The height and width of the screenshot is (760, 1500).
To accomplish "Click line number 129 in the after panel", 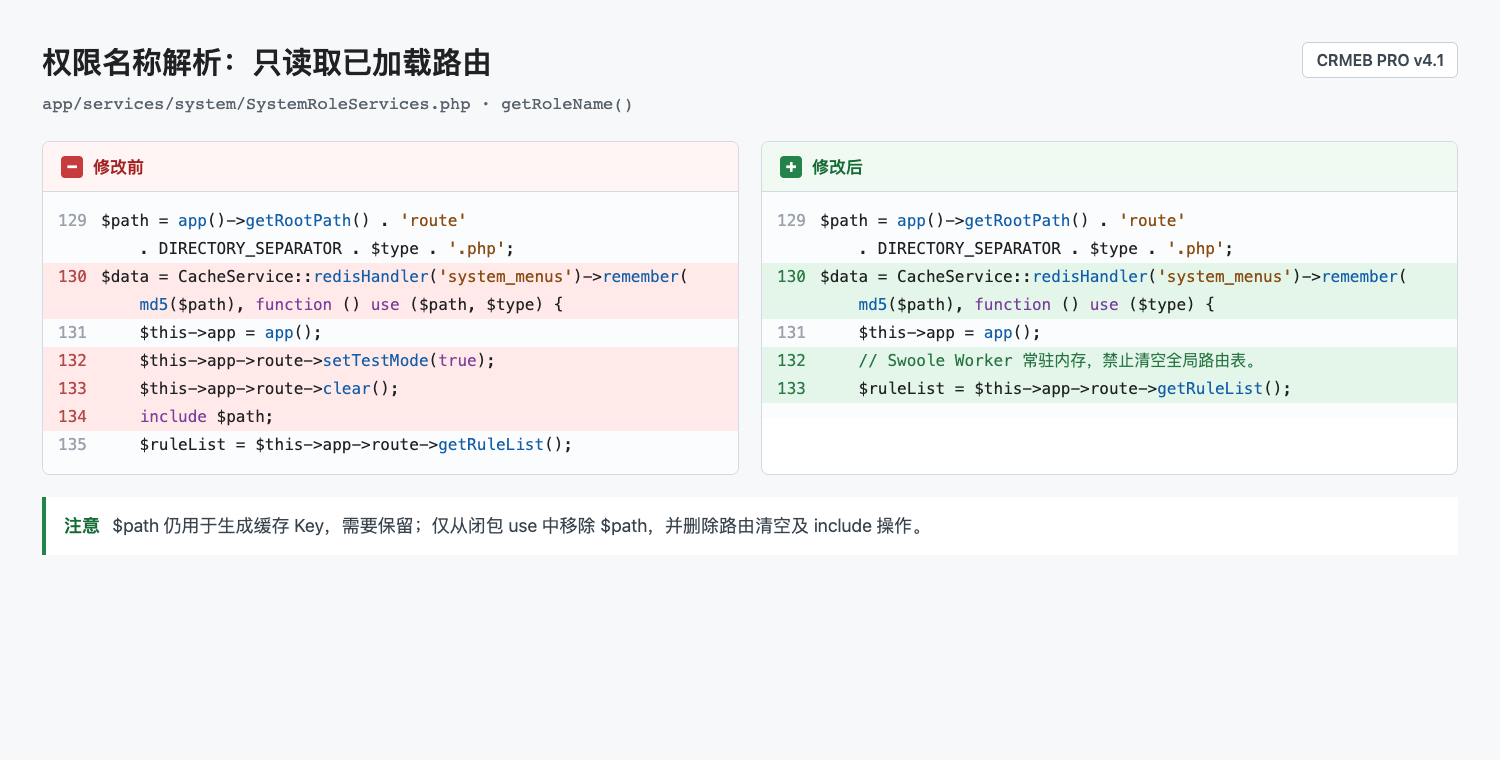I will [x=791, y=220].
